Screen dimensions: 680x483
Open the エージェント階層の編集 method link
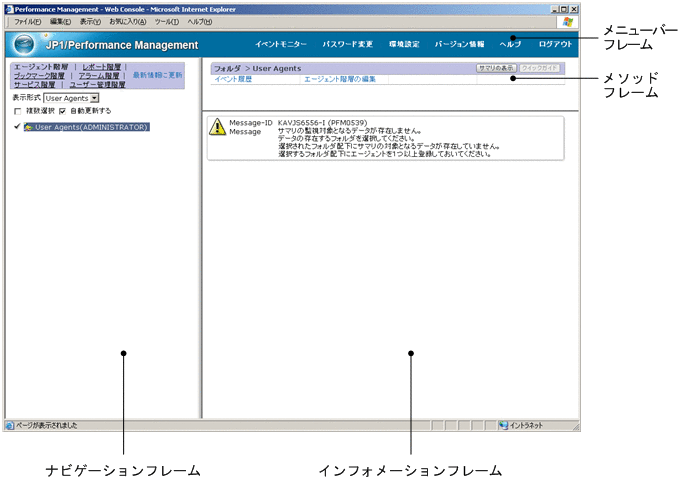pos(340,79)
